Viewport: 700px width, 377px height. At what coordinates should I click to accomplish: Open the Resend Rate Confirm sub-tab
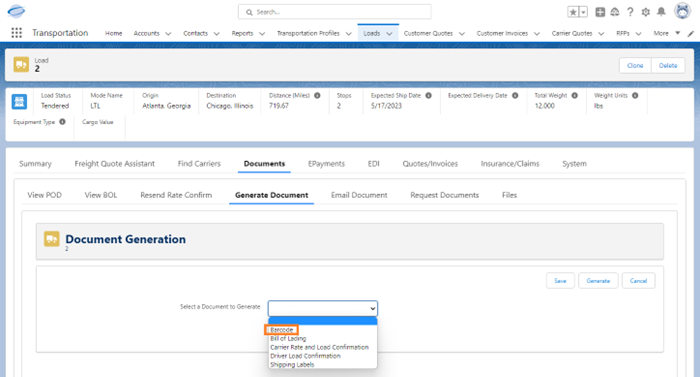pyautogui.click(x=176, y=195)
